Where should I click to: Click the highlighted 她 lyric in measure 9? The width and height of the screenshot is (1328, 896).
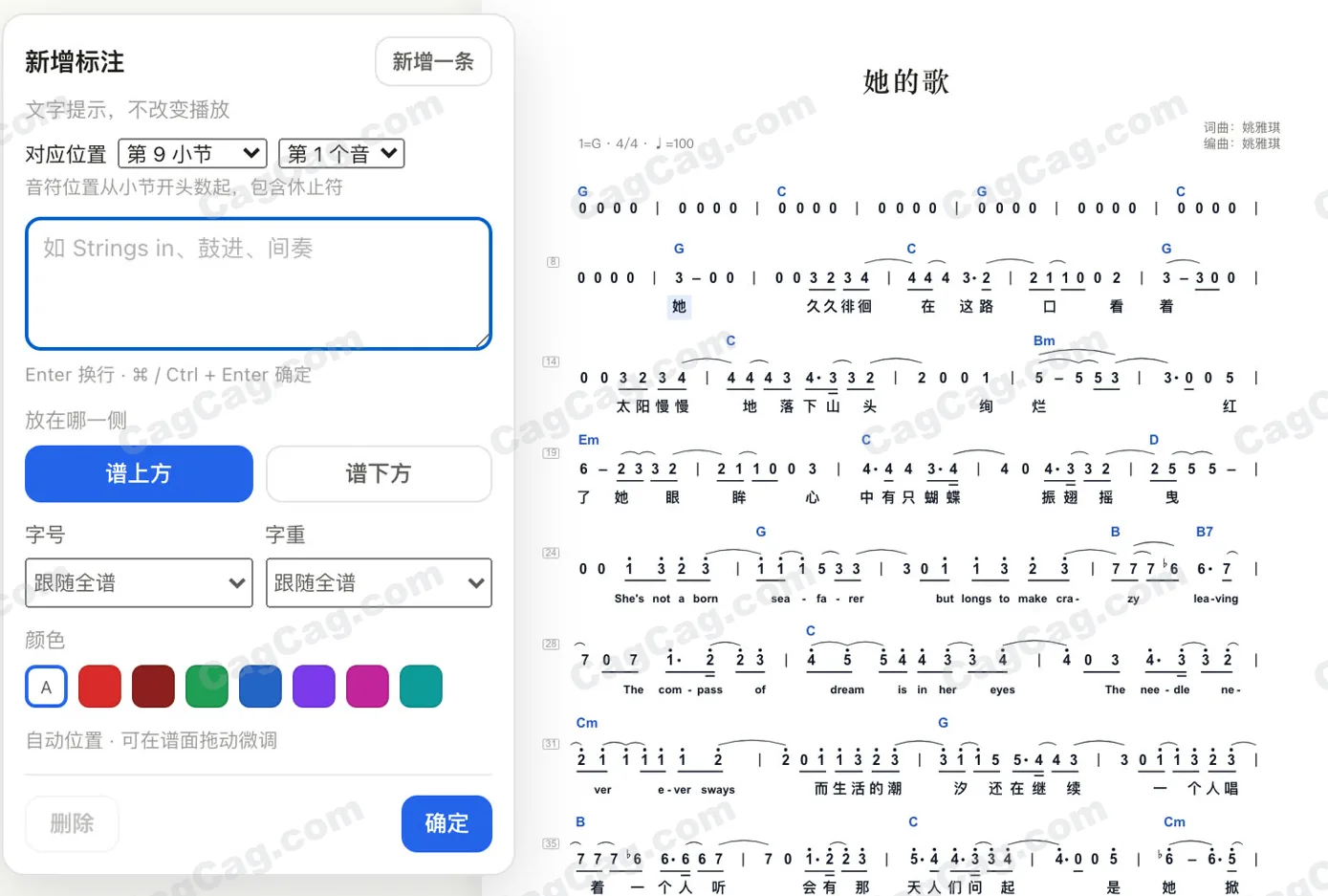tap(679, 306)
